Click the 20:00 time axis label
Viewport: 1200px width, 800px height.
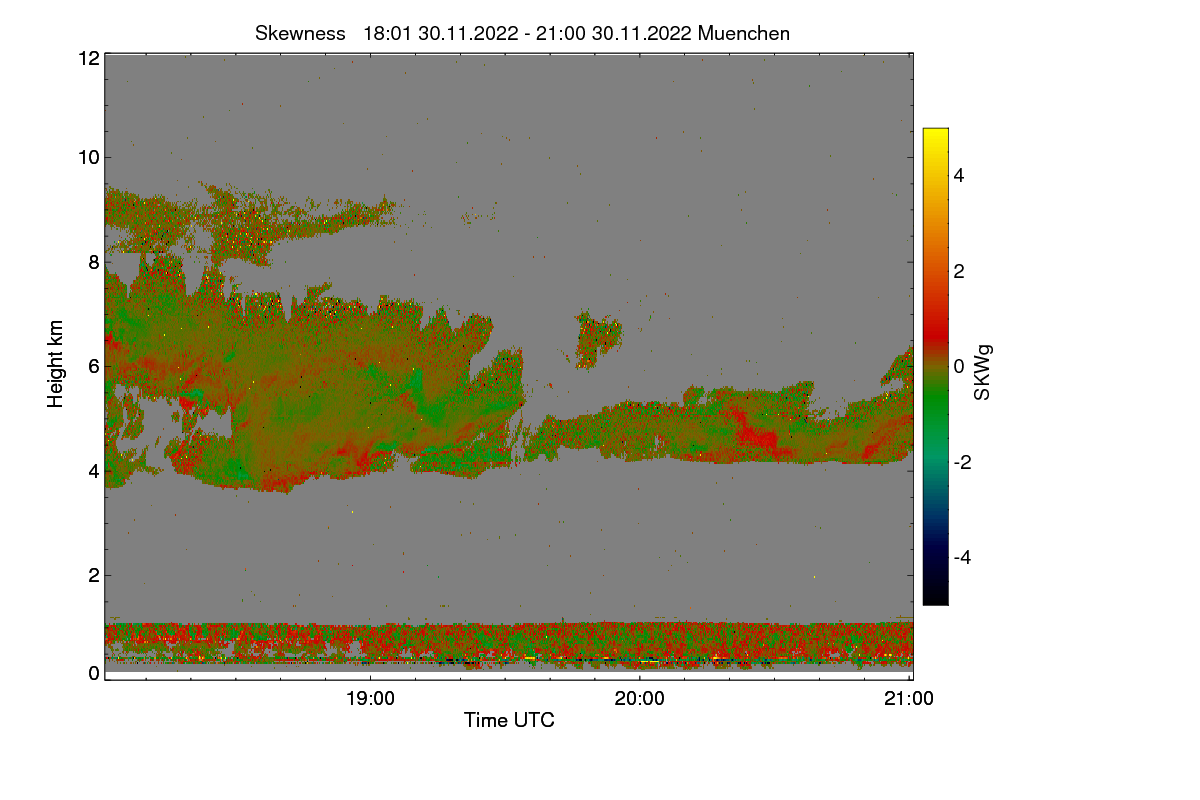(x=640, y=700)
